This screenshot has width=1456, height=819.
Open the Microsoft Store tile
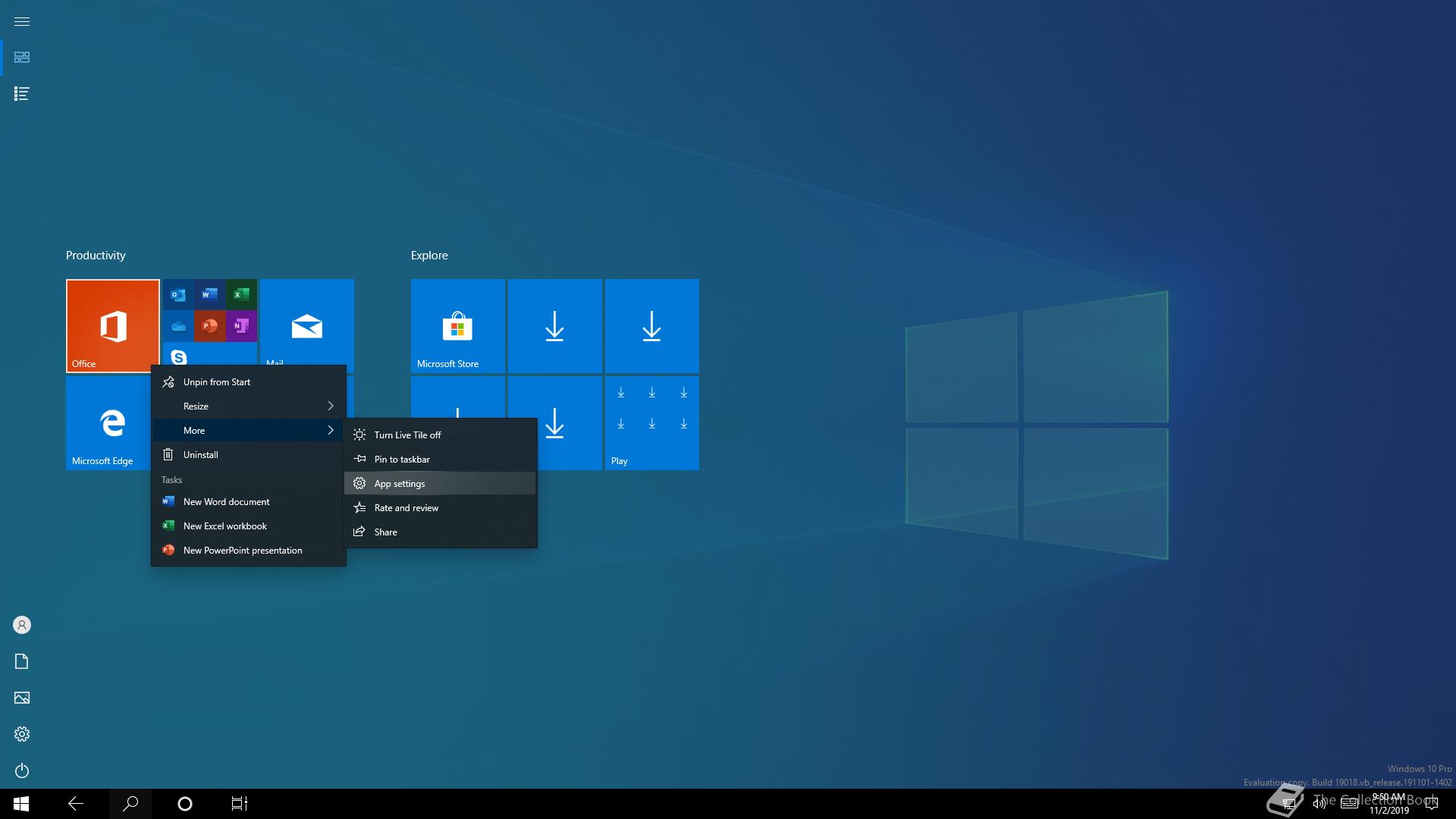pos(458,326)
